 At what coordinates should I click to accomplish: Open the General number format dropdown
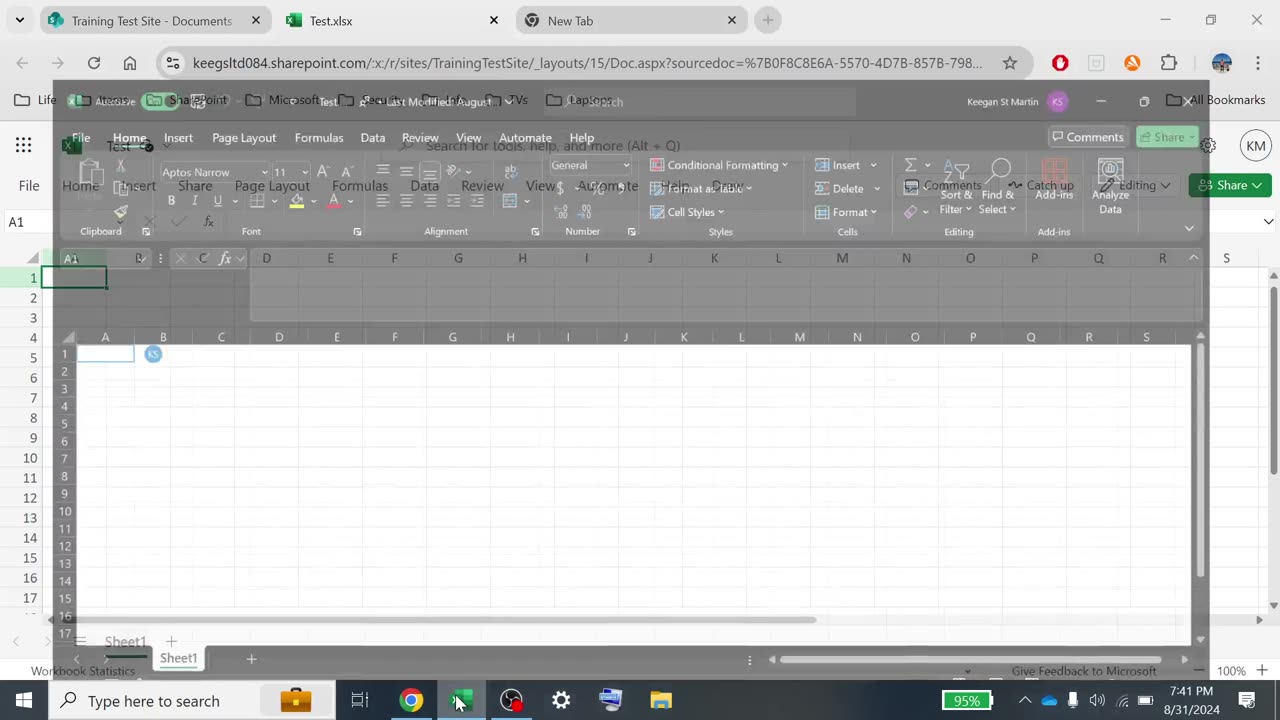[627, 165]
